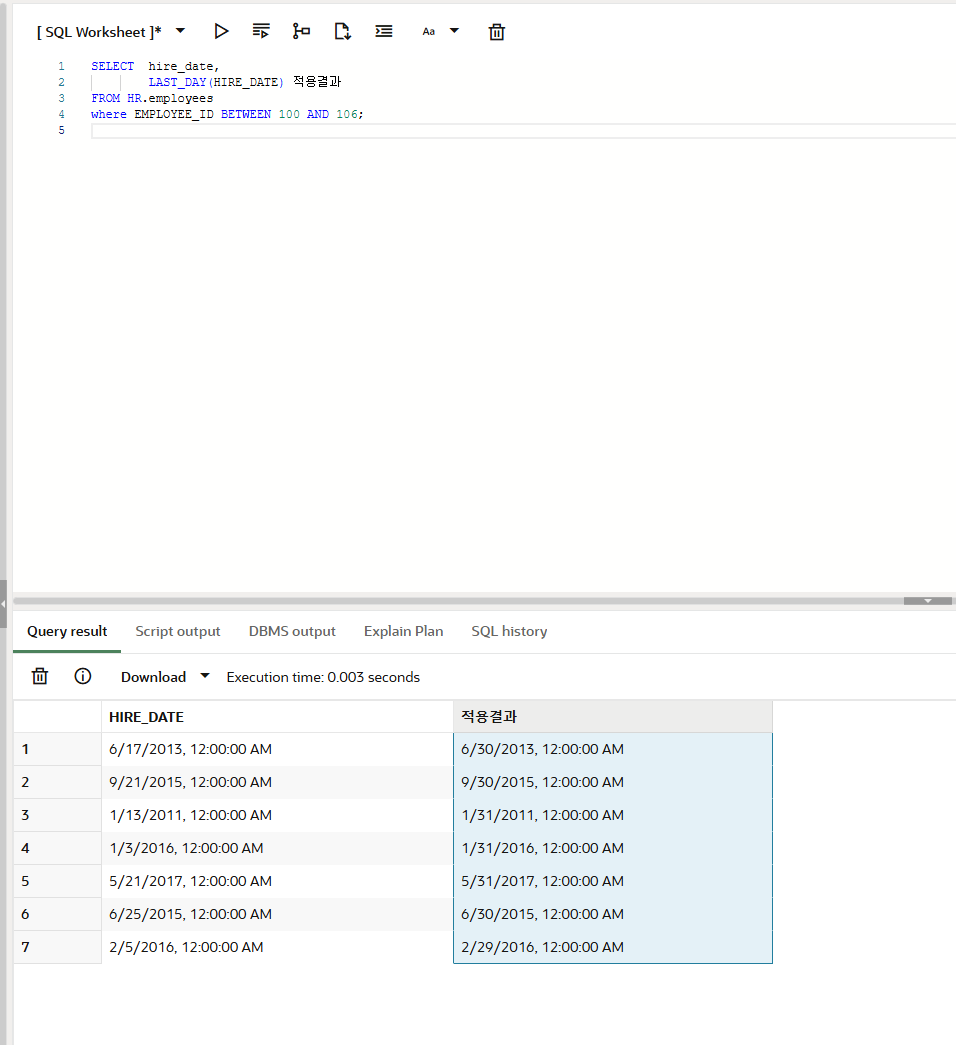The height and width of the screenshot is (1045, 956).
Task: Open the Explain Plan tab
Action: pyautogui.click(x=403, y=631)
